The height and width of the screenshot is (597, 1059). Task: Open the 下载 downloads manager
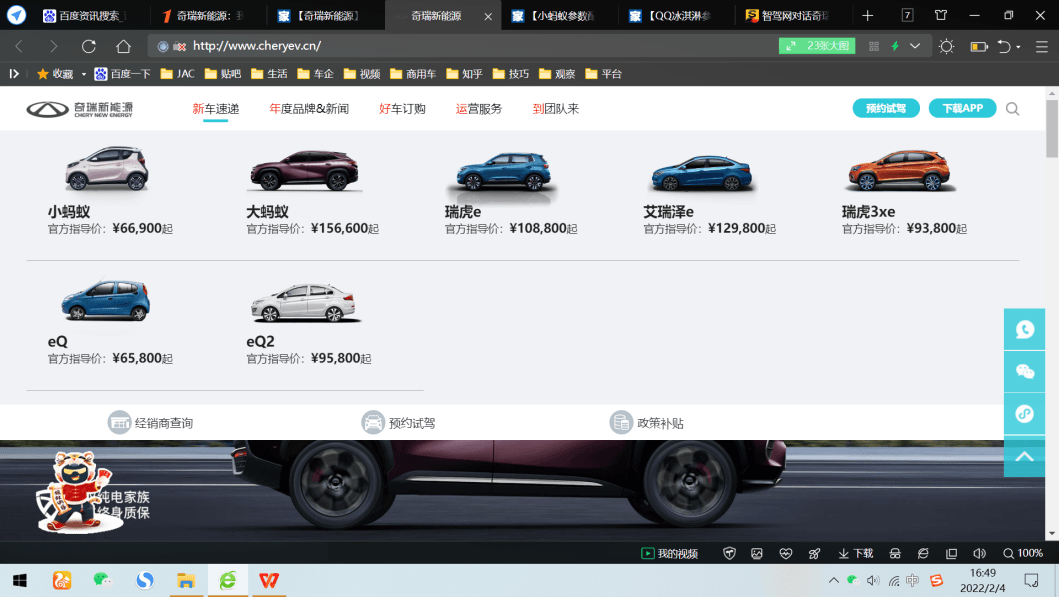(x=856, y=554)
